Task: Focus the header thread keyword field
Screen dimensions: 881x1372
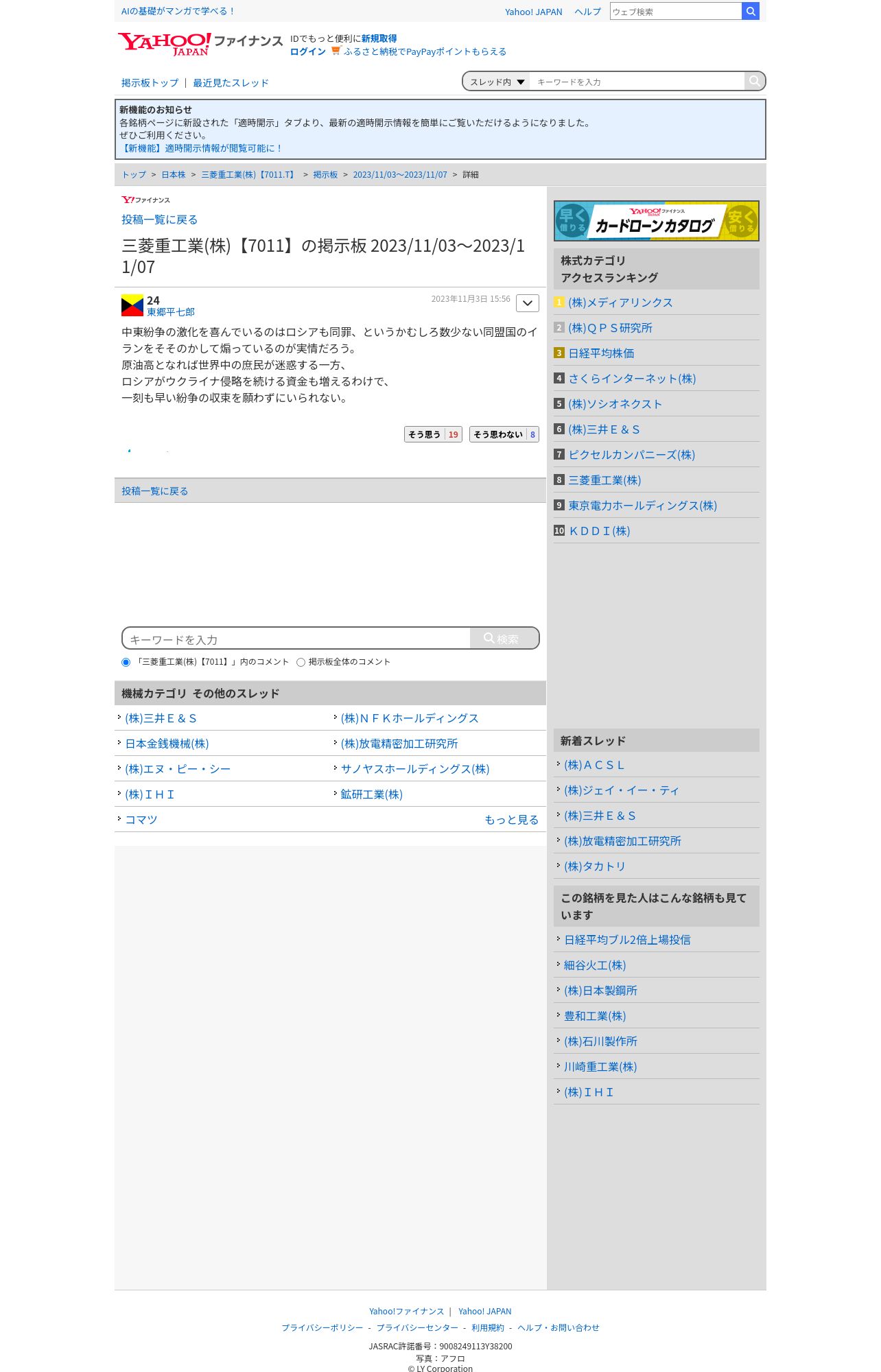Action: tap(637, 82)
